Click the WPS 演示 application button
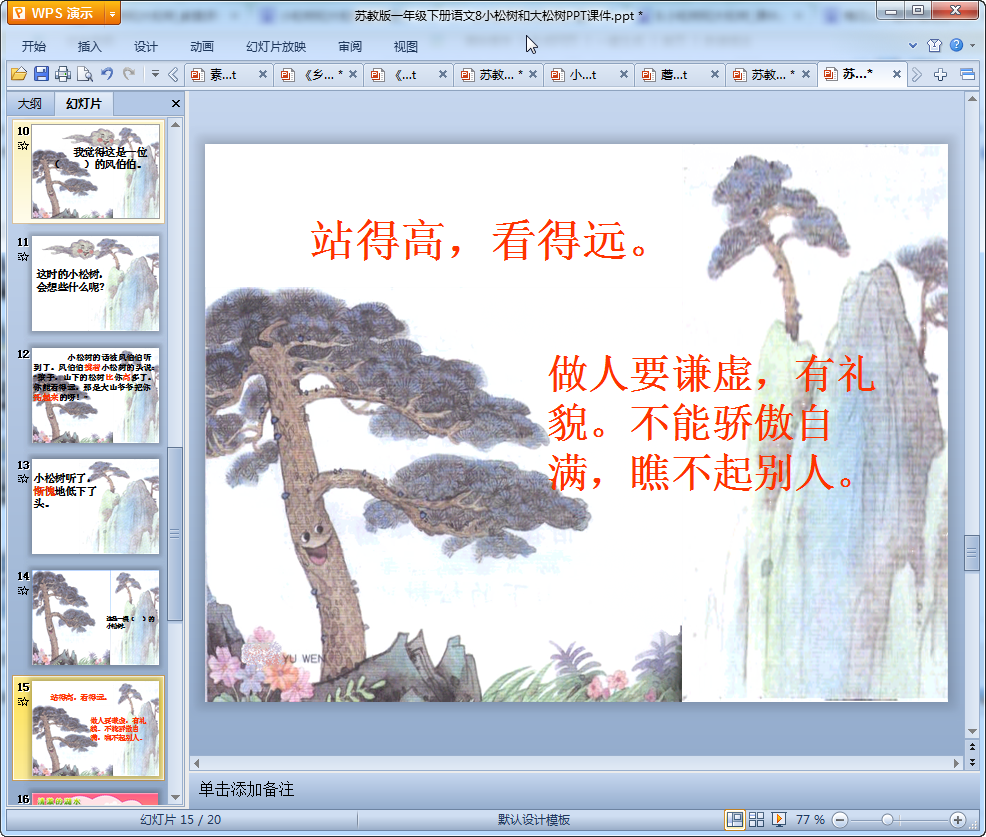Viewport: 986px width, 837px height. coord(55,13)
